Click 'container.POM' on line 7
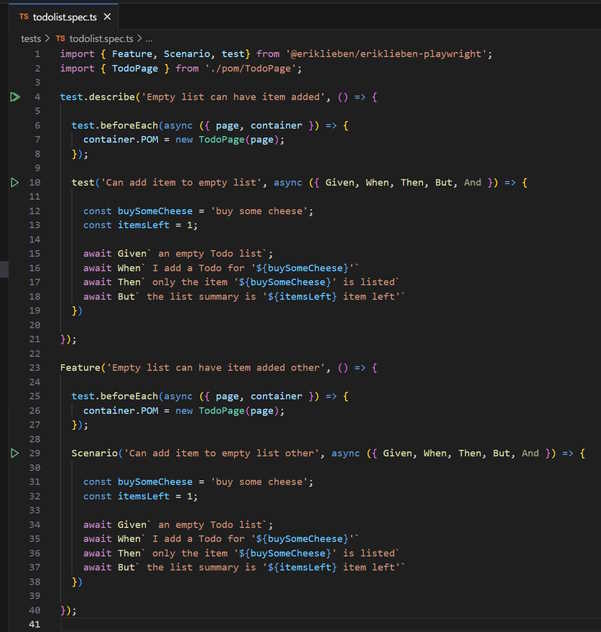This screenshot has width=601, height=632. 121,140
